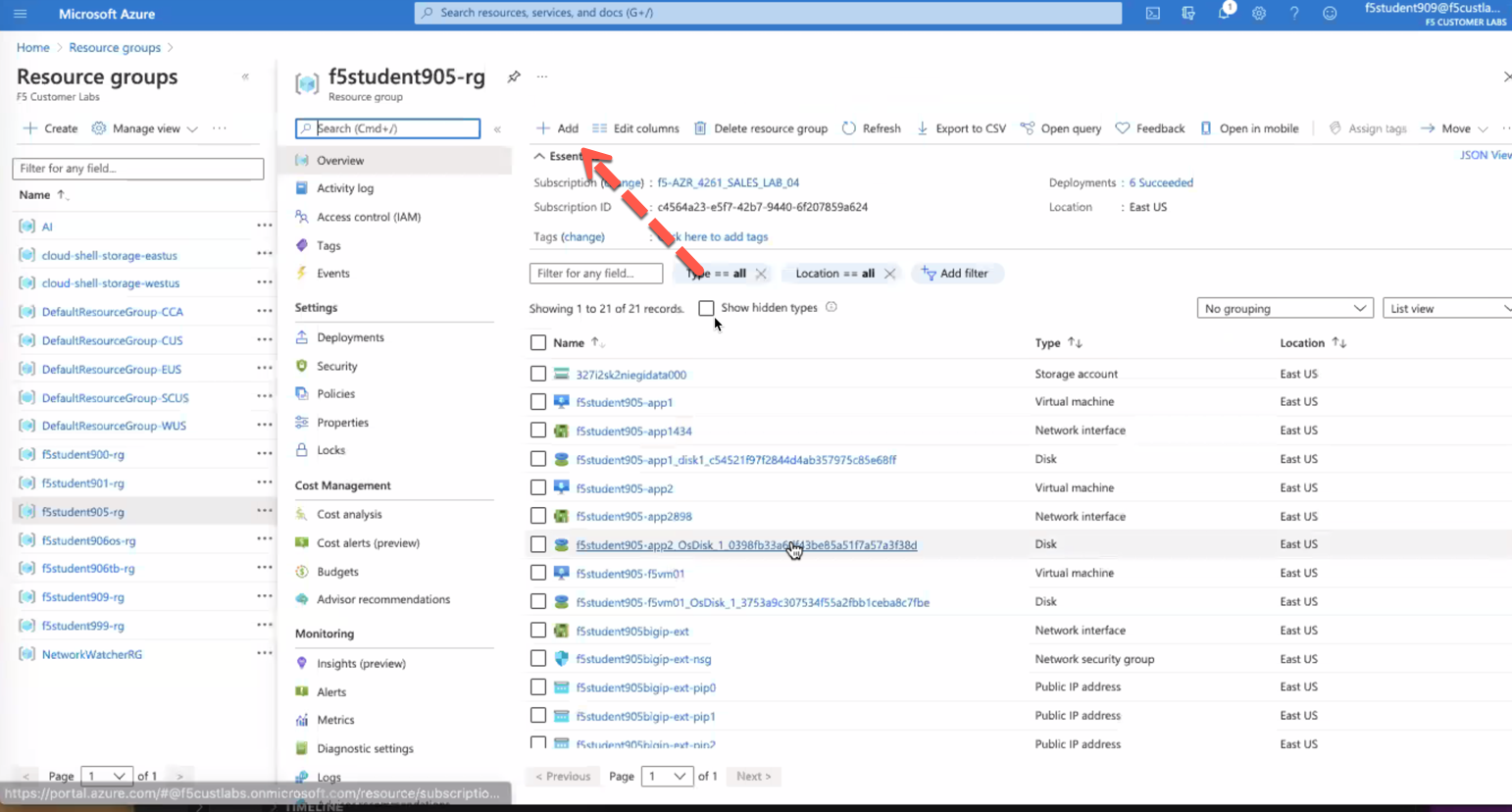Click Export to CSV
The image size is (1512, 812).
point(961,128)
